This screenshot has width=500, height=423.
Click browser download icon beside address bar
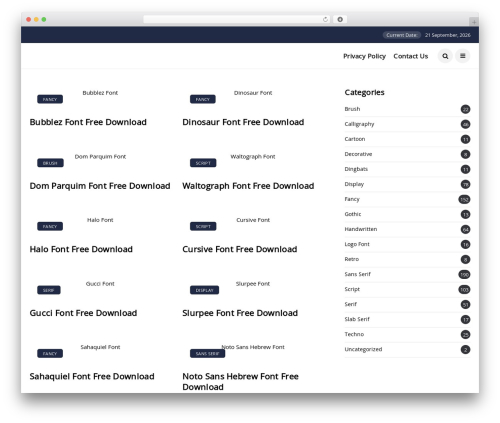coord(340,19)
